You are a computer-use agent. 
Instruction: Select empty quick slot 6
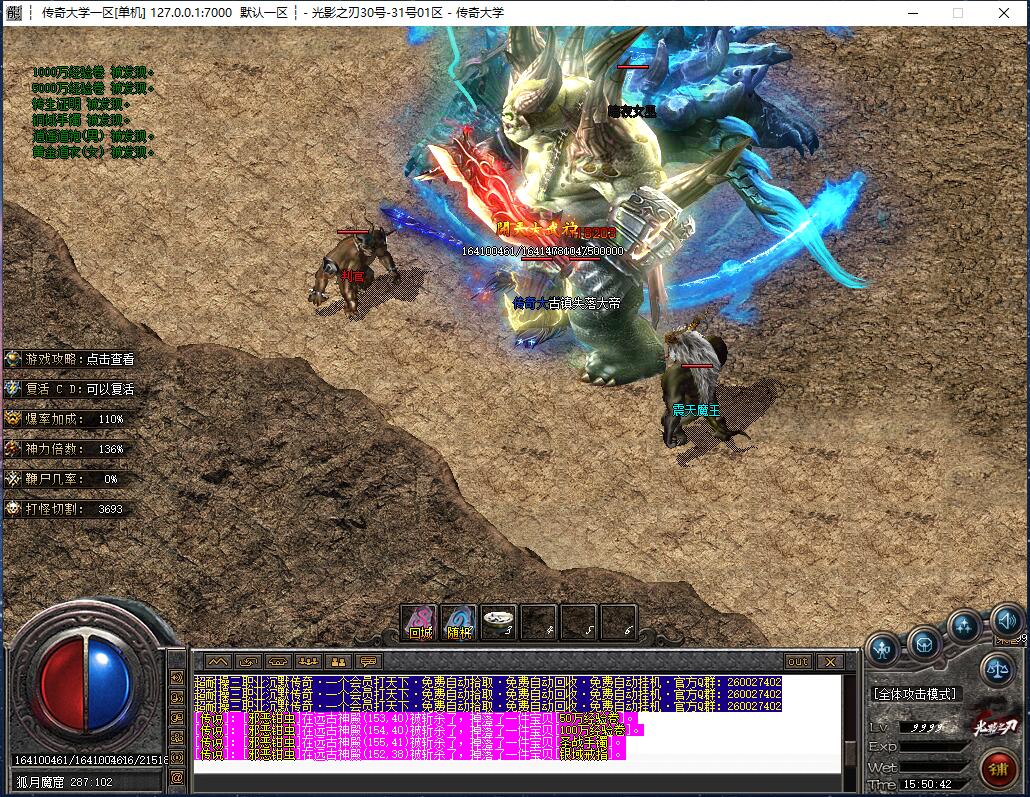[618, 622]
